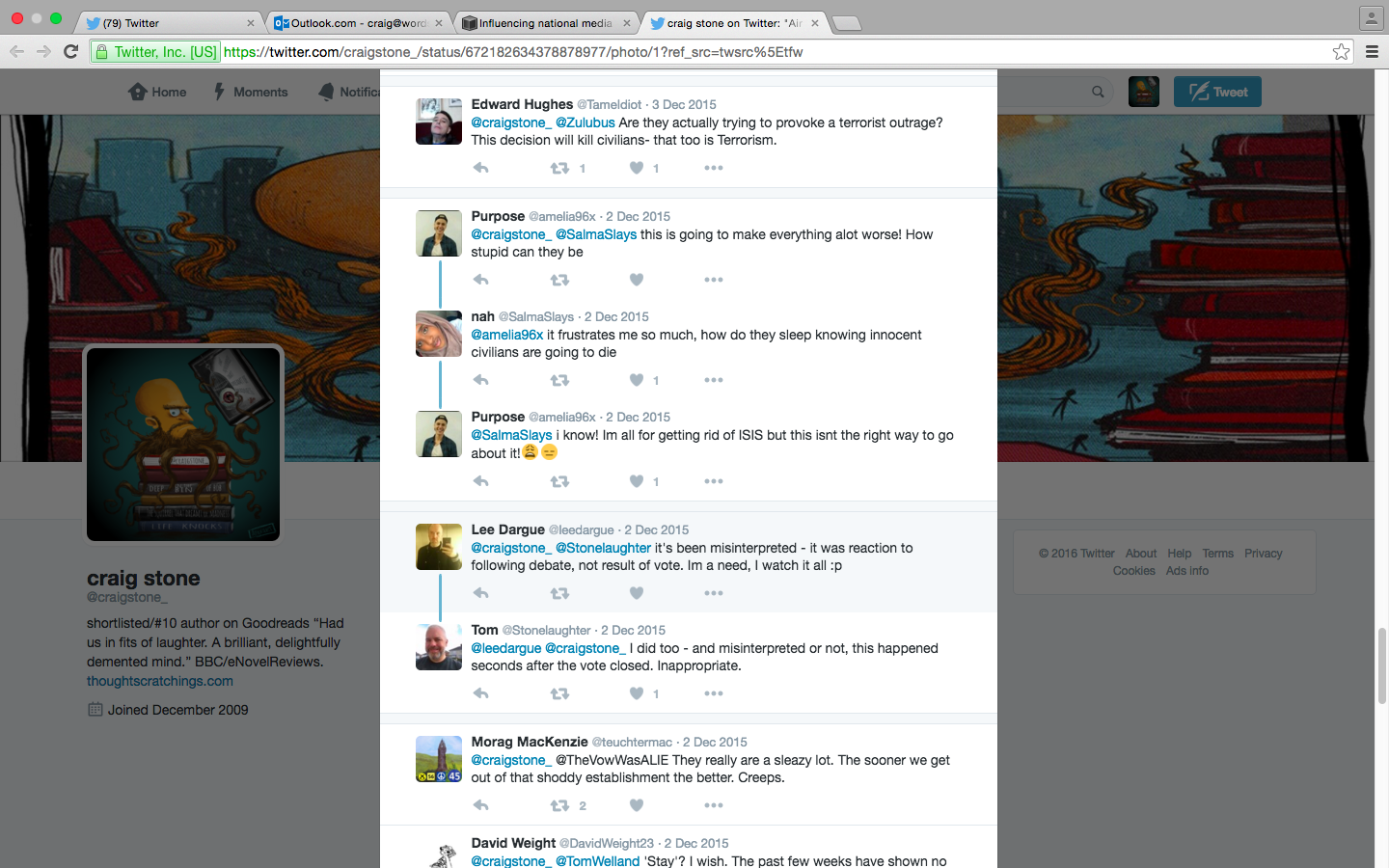Open thoughtscratchings.com profile link

coord(160,681)
